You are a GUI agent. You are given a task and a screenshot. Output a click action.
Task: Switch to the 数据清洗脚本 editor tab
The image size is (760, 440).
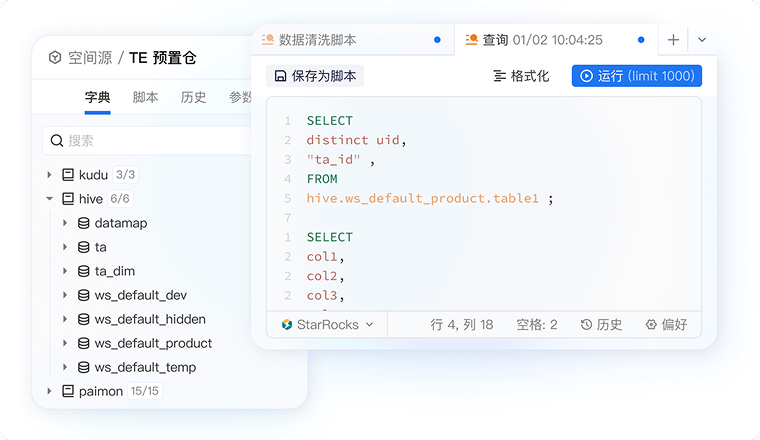[317, 40]
